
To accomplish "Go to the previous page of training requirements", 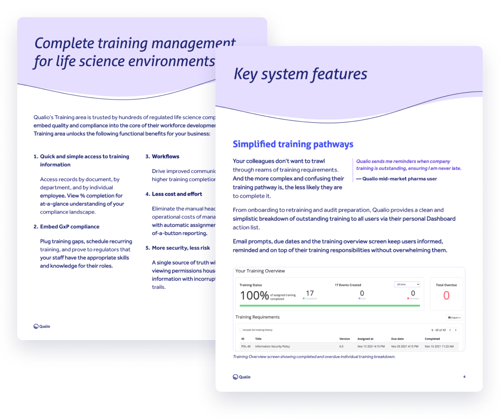I will 450,330.
